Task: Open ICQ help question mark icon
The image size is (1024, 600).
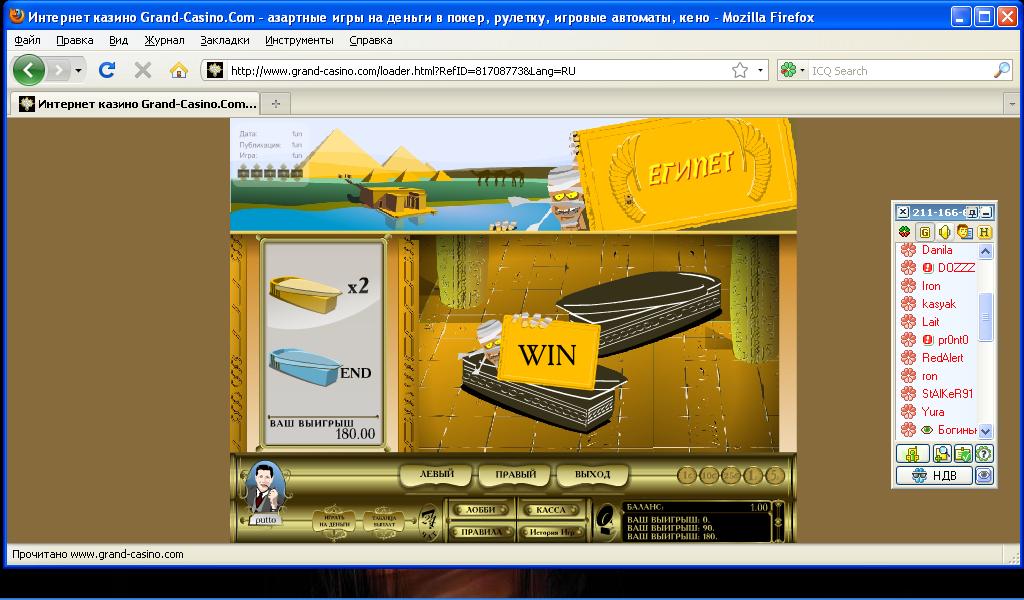Action: tap(984, 453)
